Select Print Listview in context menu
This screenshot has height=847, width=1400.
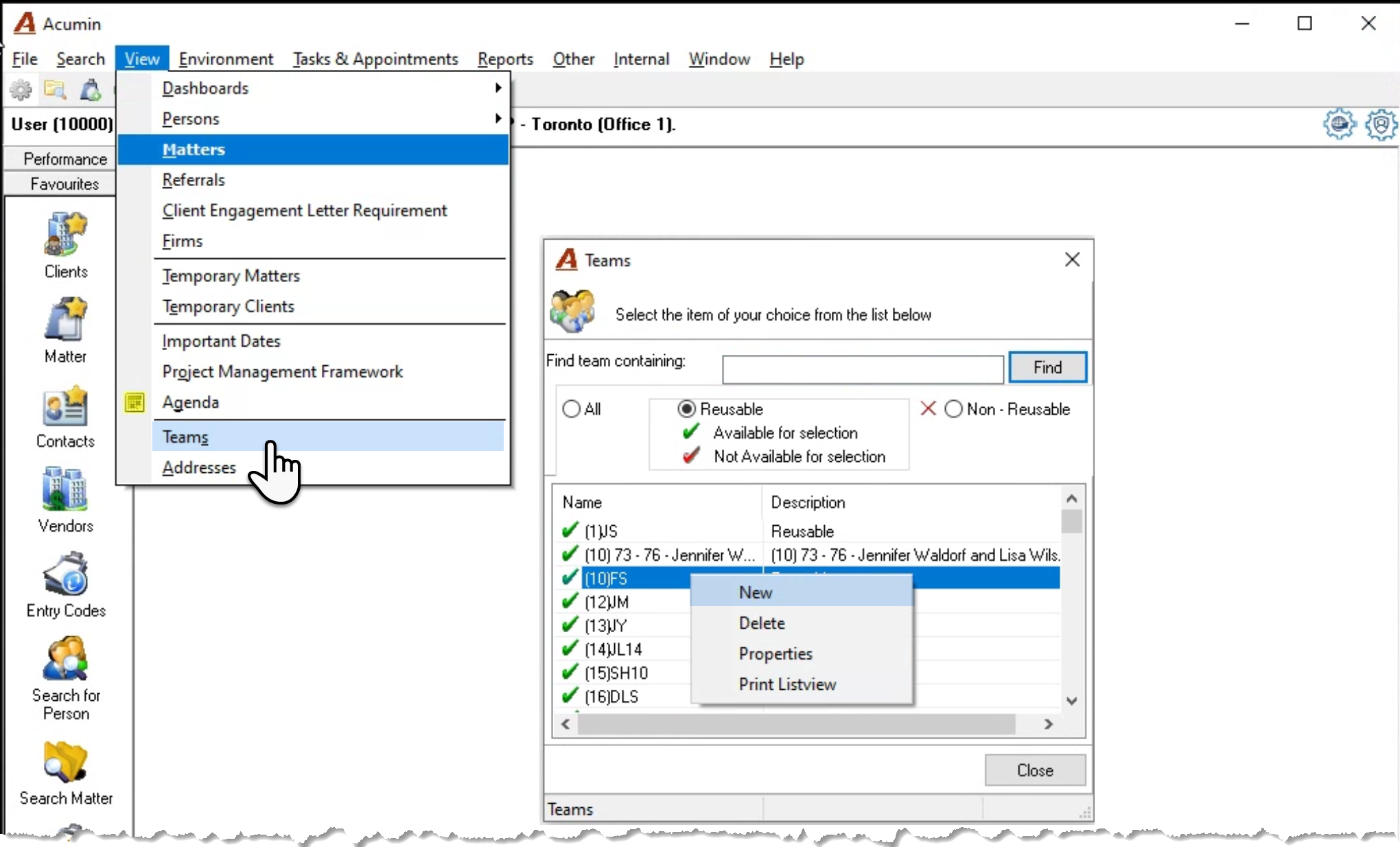802,684
